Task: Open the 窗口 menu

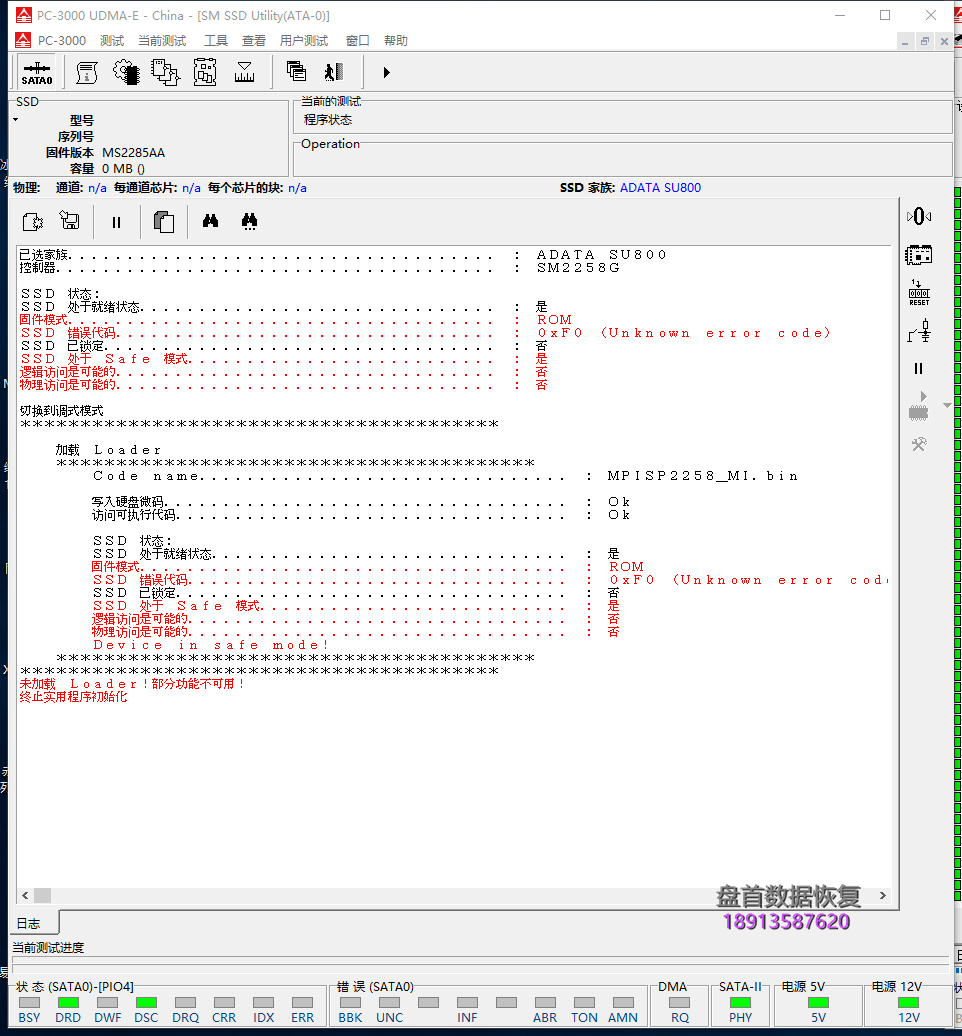Action: click(357, 41)
